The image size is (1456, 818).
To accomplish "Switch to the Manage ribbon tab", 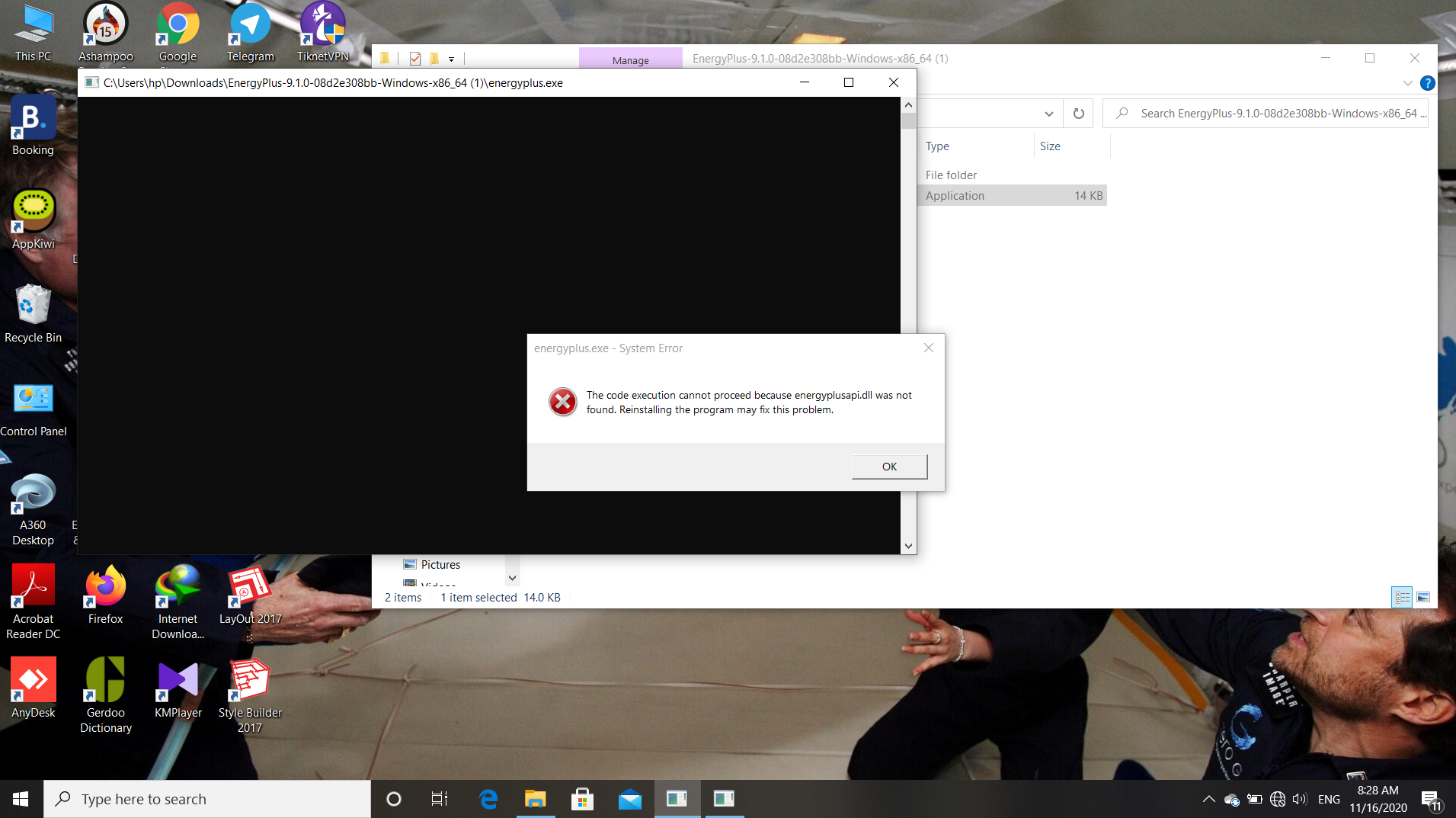I will click(630, 59).
